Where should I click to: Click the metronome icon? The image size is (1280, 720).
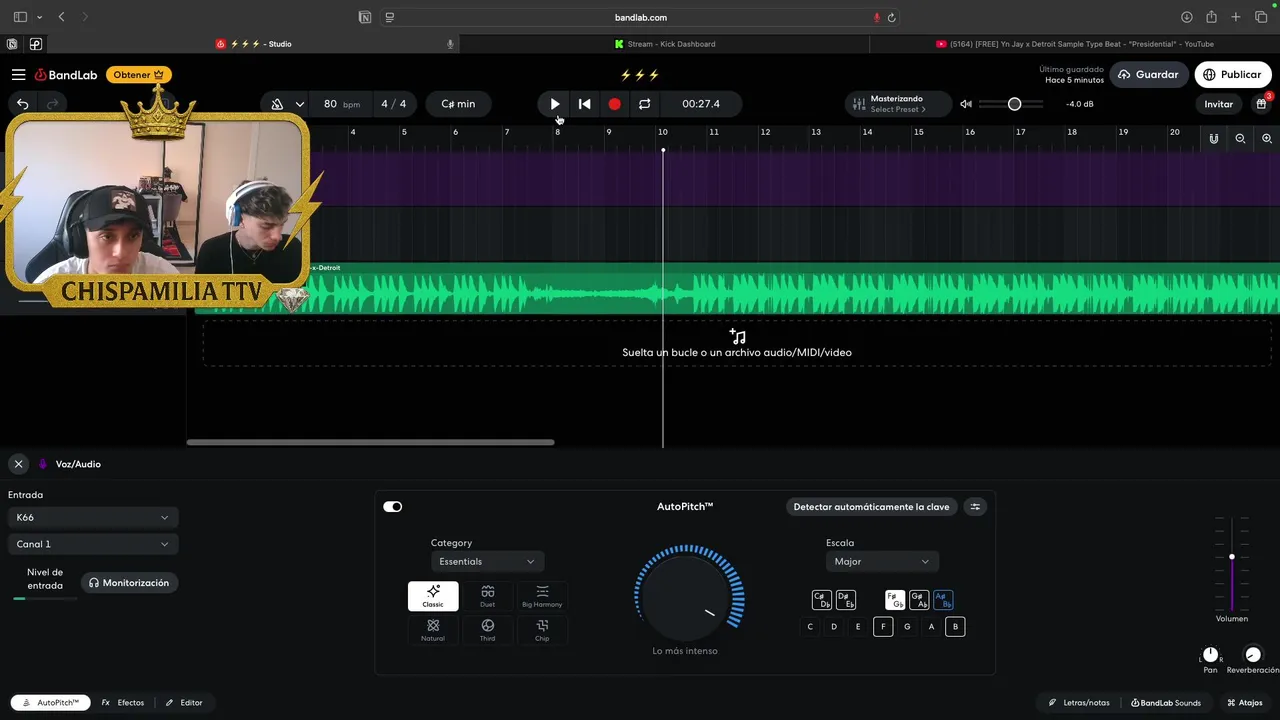click(x=277, y=104)
